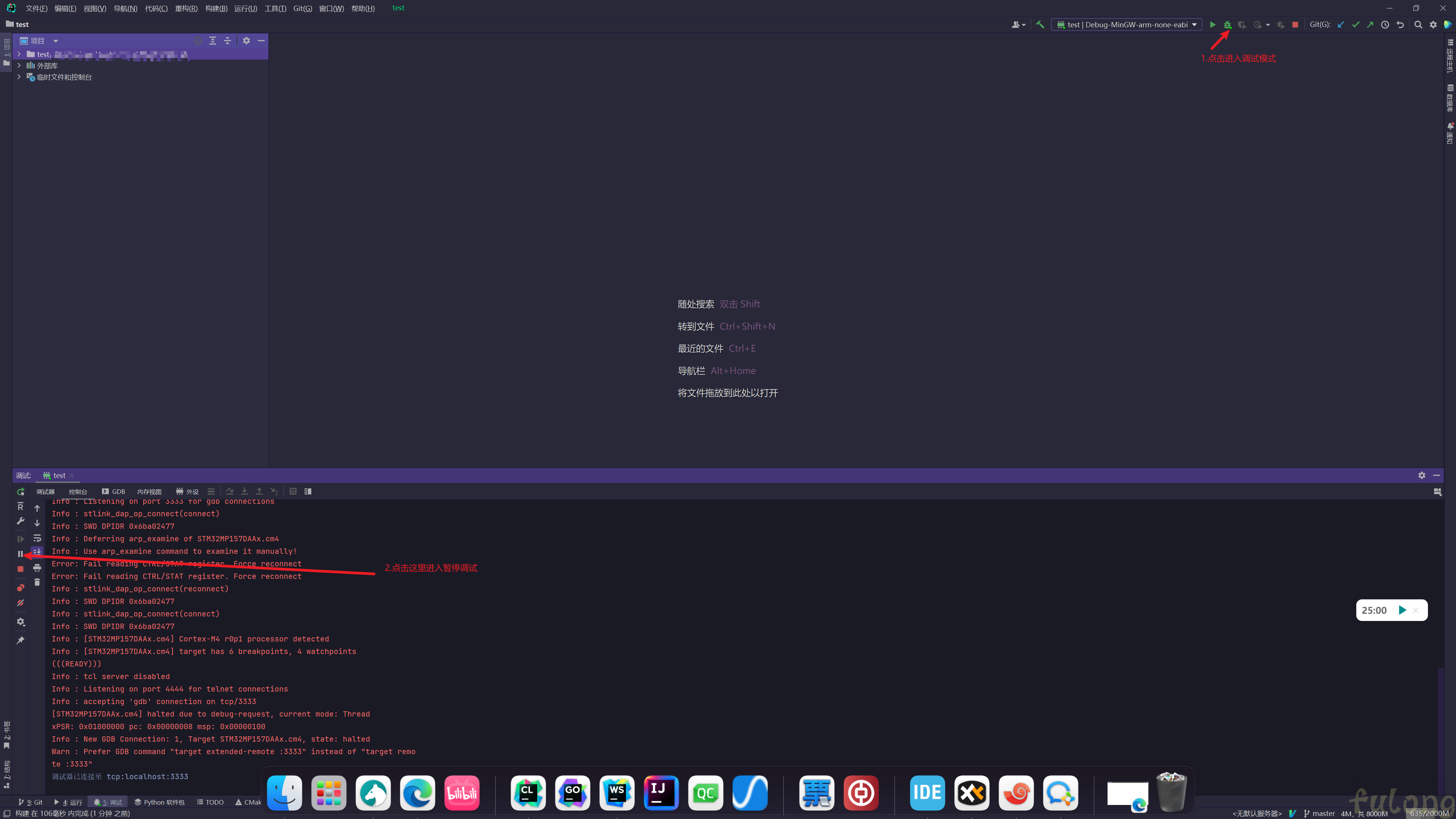Hide the project panel with the minus icon
1456x819 pixels.
pos(261,41)
